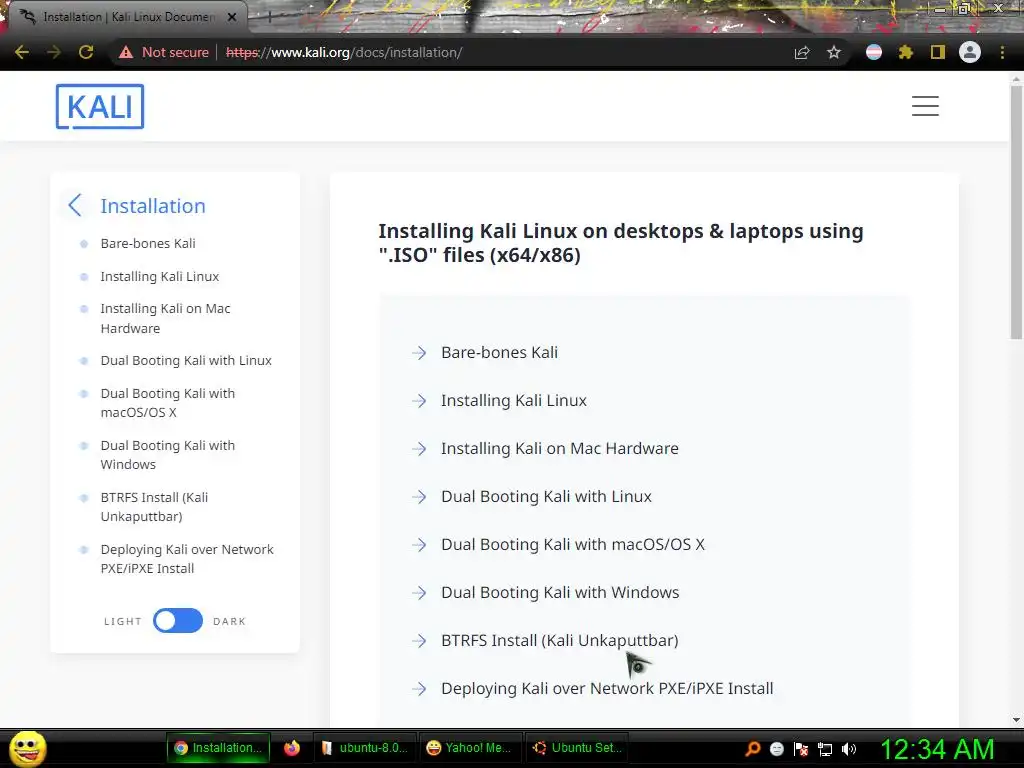Toggle the Light/Dark theme switch
The image size is (1024, 768).
point(178,620)
